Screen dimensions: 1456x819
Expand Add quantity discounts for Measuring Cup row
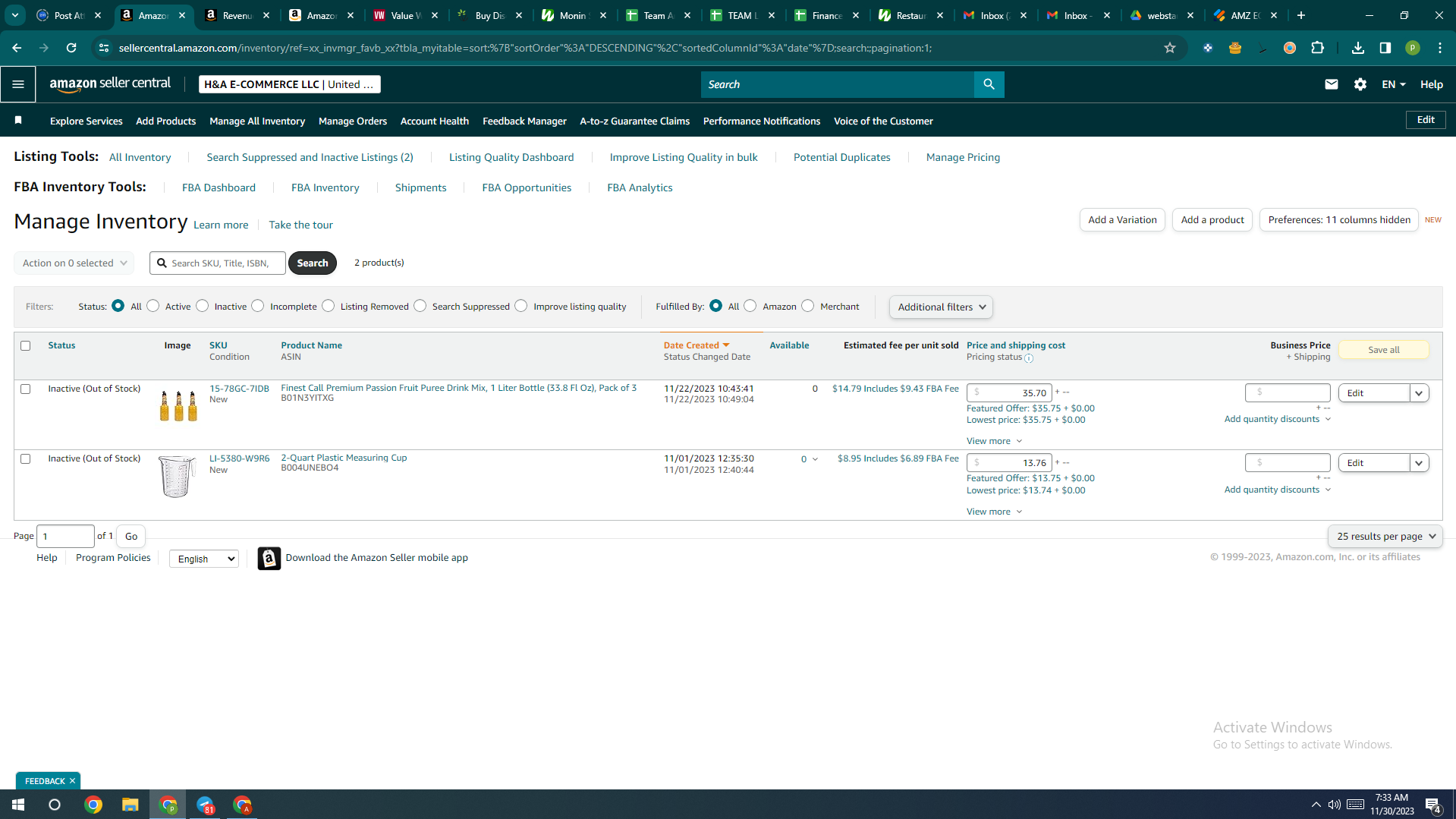point(1278,490)
